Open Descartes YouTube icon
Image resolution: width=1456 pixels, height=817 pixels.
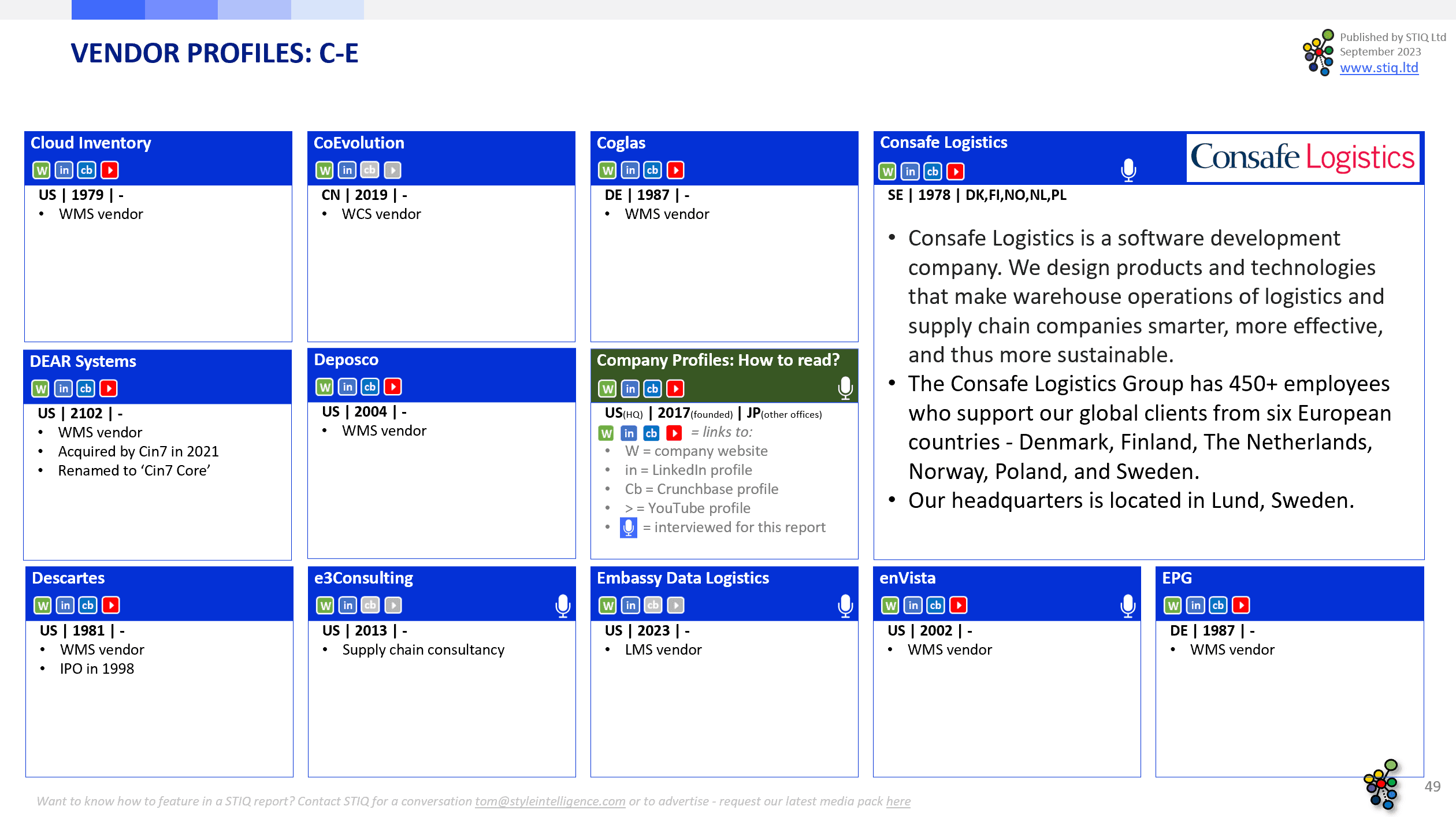[x=111, y=606]
